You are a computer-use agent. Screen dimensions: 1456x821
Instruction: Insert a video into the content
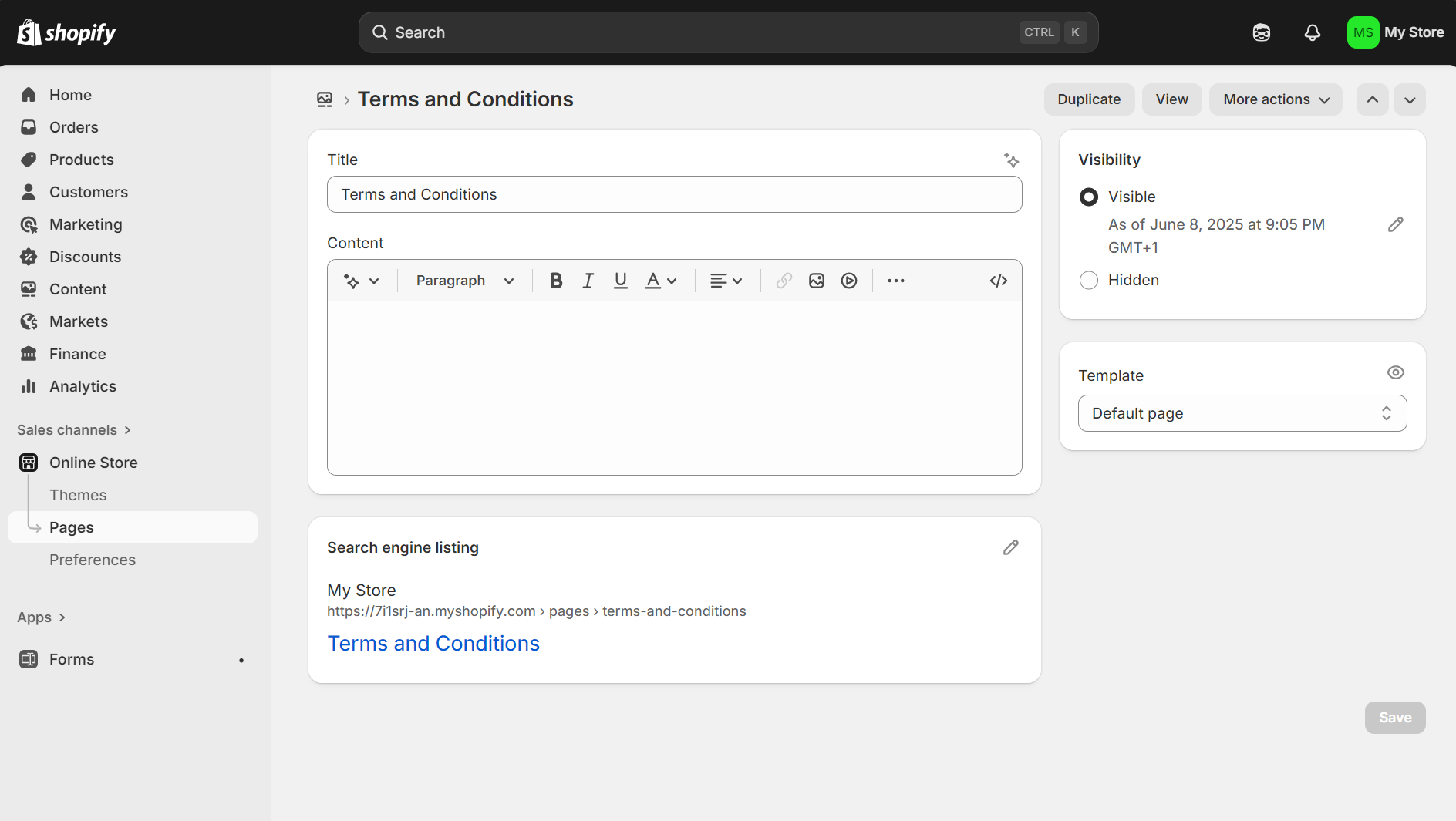849,280
